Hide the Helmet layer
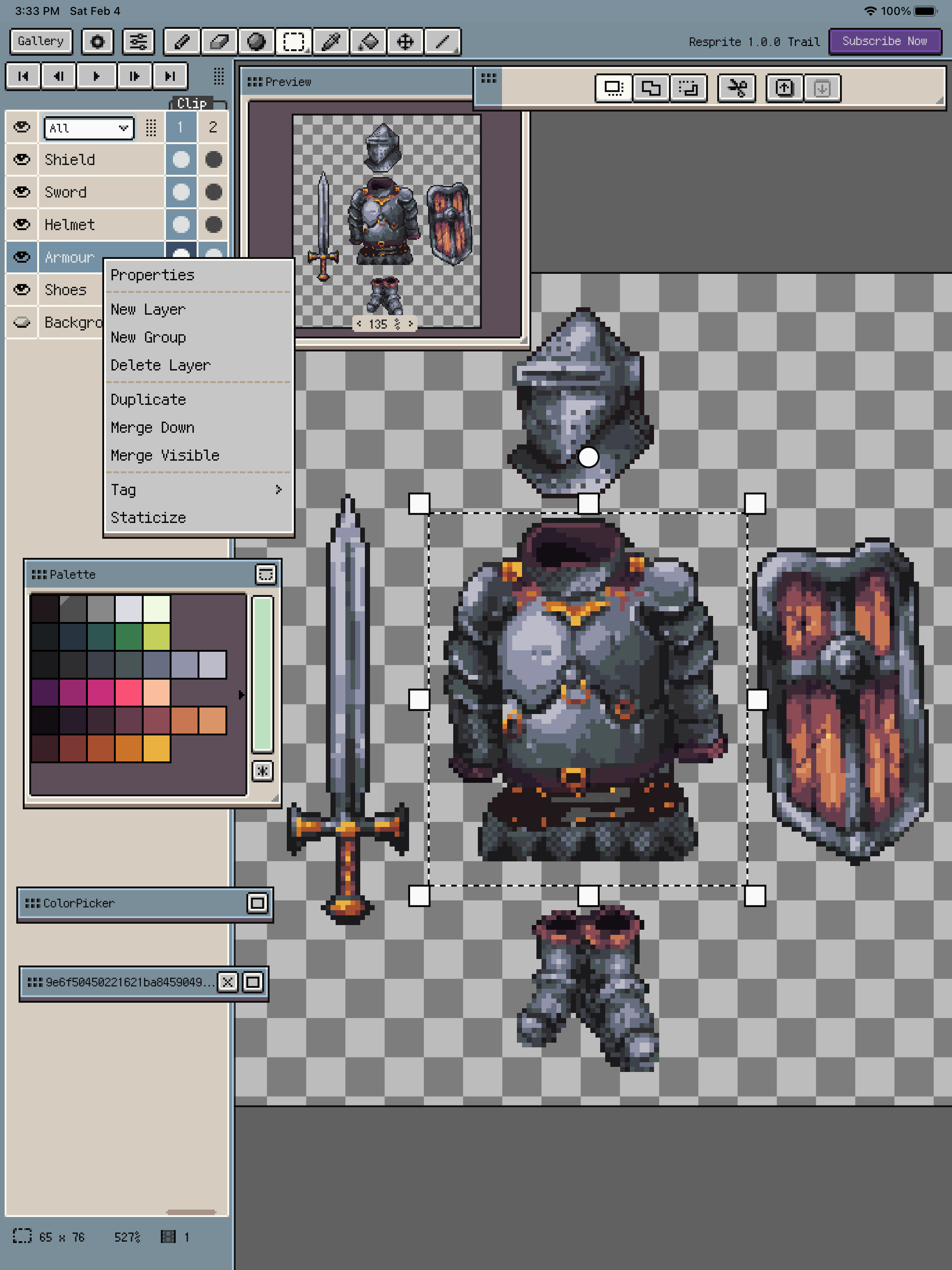Screen dimensions: 952x1270 coord(21,224)
